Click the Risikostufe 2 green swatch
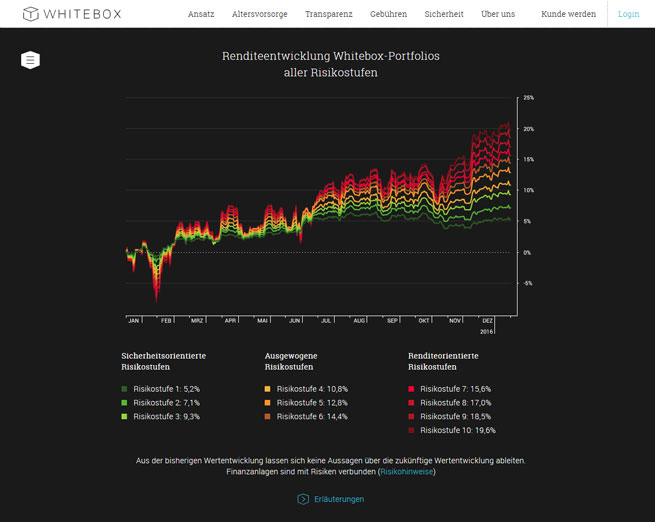Image resolution: width=655 pixels, height=522 pixels. point(124,403)
